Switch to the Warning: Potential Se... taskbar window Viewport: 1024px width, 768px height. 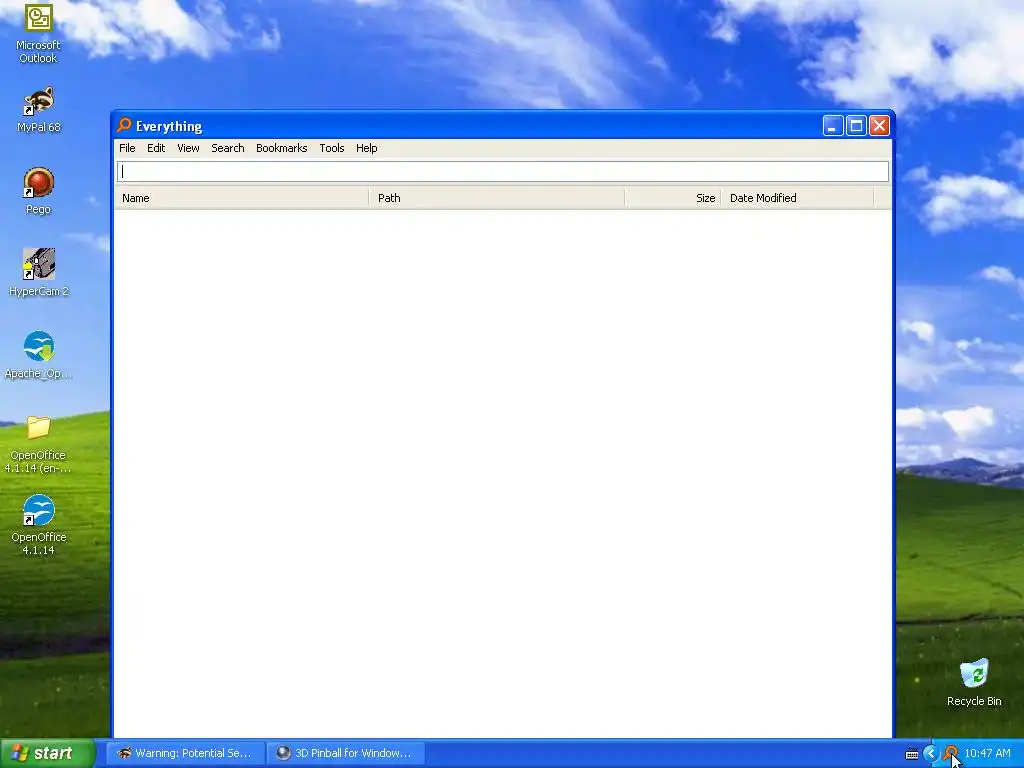click(x=185, y=753)
